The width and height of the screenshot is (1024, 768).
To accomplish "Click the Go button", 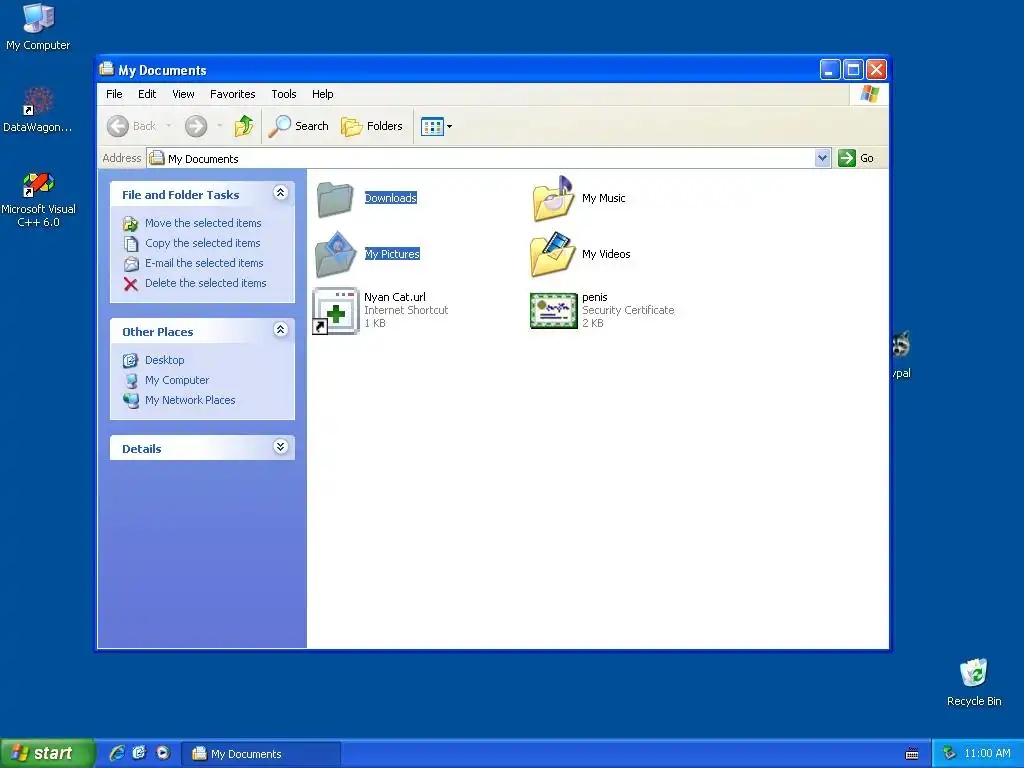I will click(856, 158).
